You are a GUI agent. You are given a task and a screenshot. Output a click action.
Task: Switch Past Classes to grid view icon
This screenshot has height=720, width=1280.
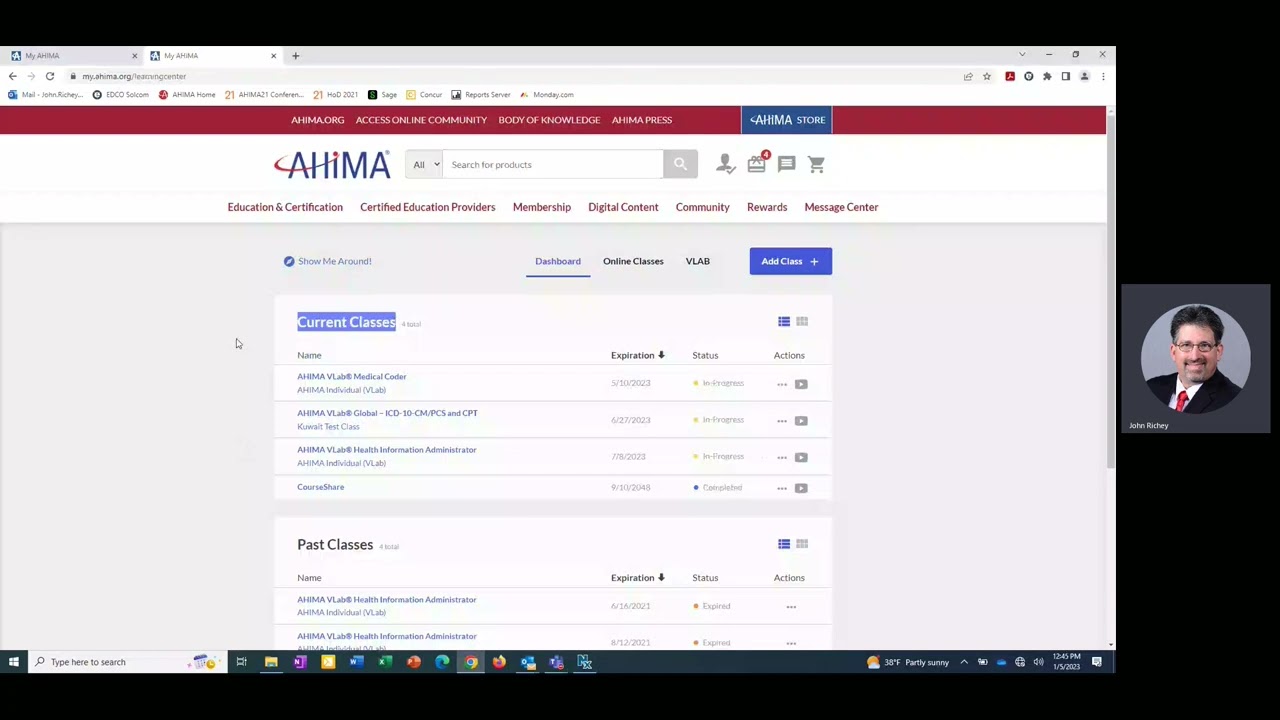click(x=802, y=544)
